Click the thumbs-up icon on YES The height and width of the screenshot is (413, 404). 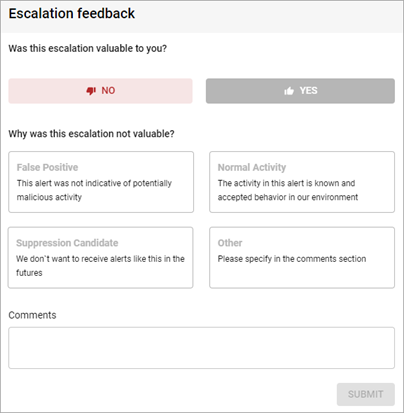289,91
